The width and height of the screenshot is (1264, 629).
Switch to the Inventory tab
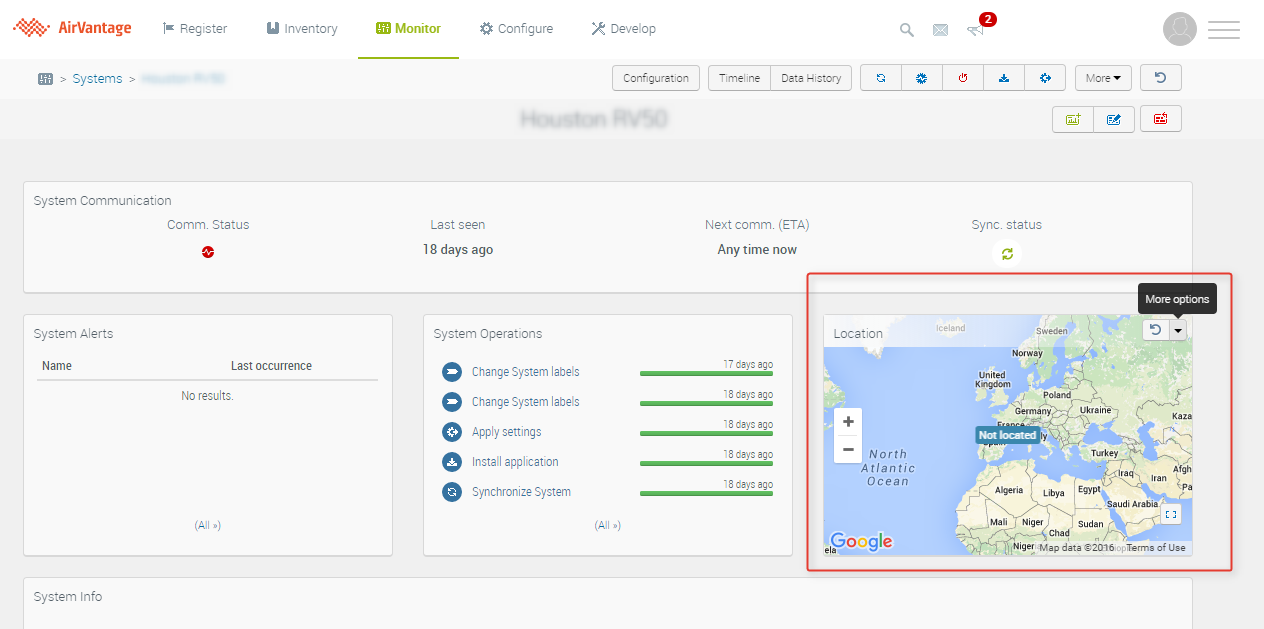(302, 29)
